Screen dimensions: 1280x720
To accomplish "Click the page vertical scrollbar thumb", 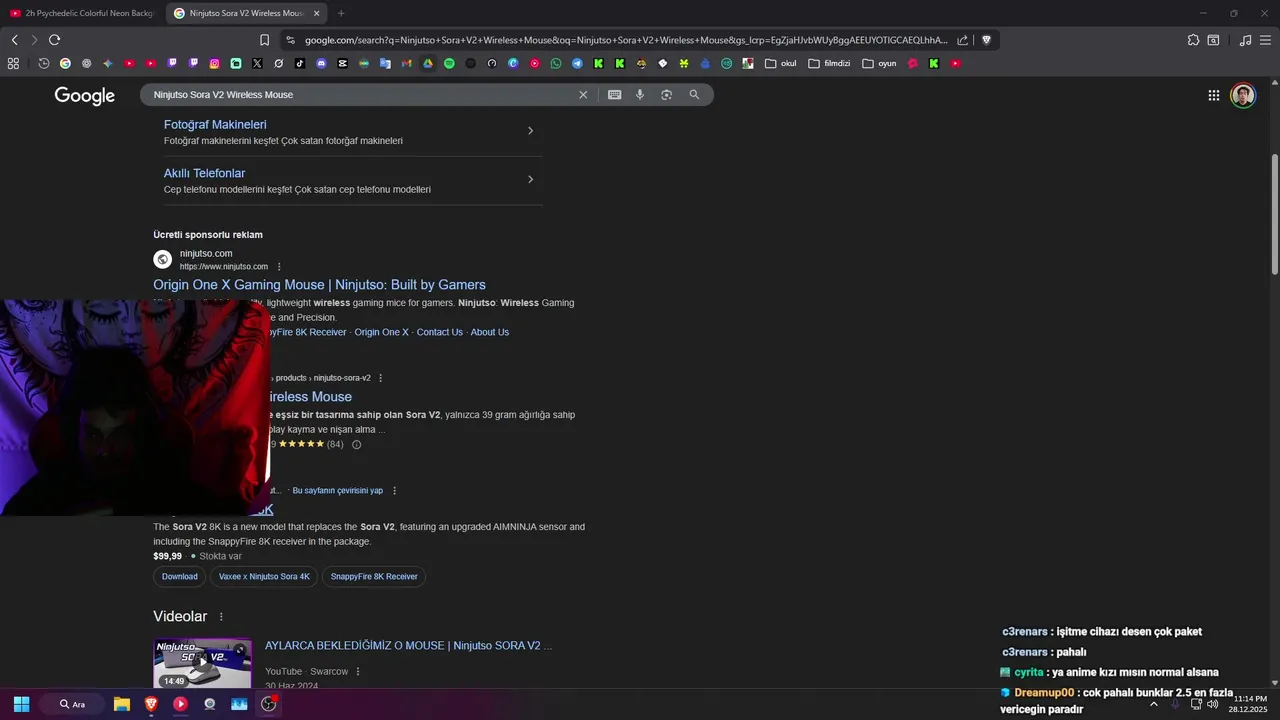I will coord(1274,214).
